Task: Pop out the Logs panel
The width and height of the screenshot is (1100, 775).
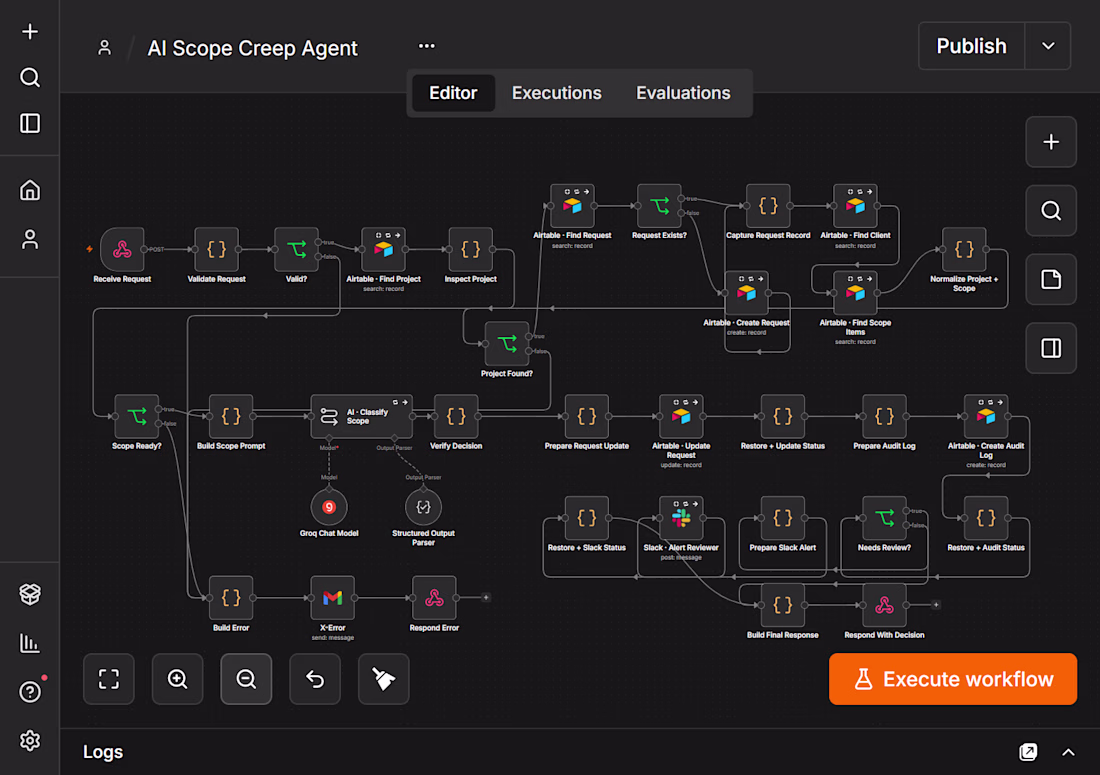Action: click(1028, 752)
